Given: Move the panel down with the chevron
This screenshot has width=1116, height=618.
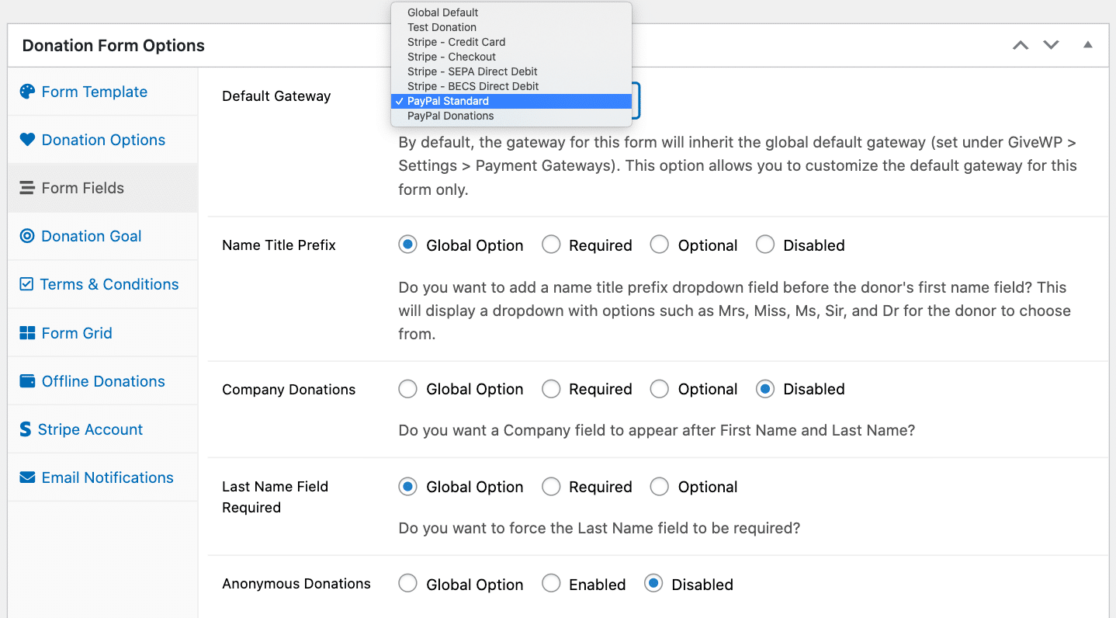Looking at the screenshot, I should [1051, 45].
